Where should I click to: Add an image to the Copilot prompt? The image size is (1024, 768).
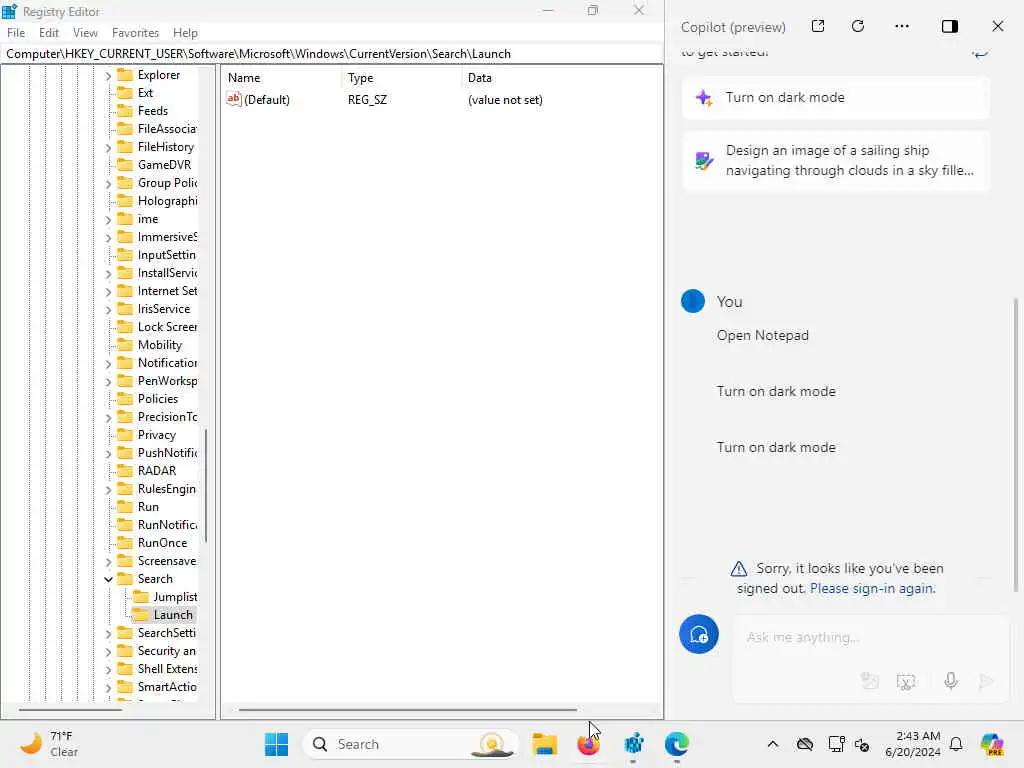869,681
